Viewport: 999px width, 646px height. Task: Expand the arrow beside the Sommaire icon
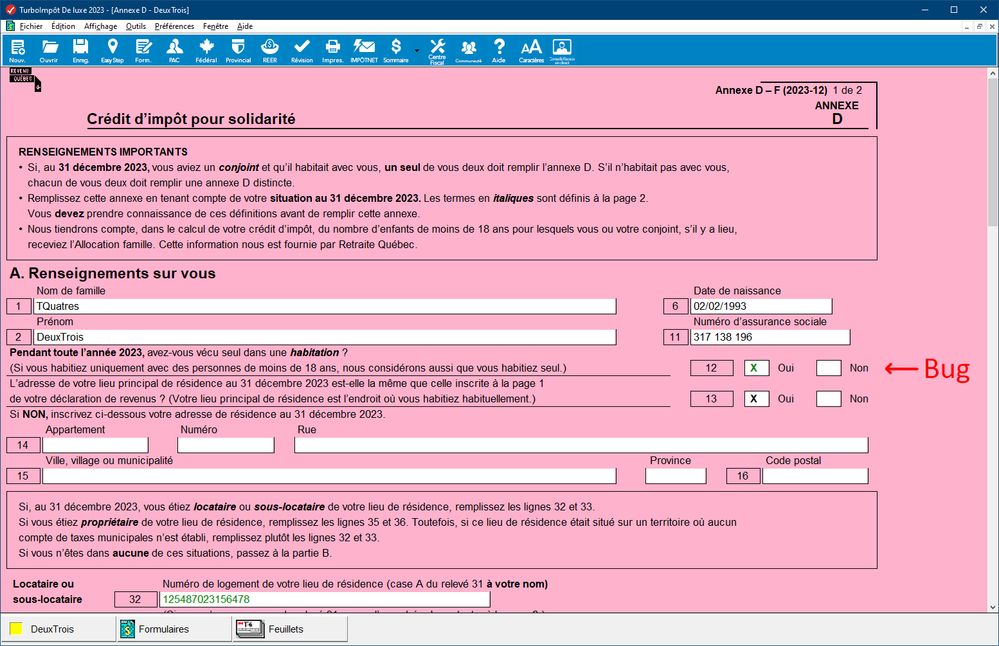coord(417,51)
